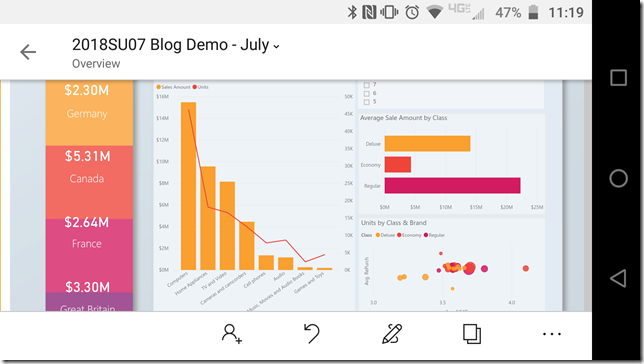Tap the undo reset arrow icon

click(x=312, y=333)
